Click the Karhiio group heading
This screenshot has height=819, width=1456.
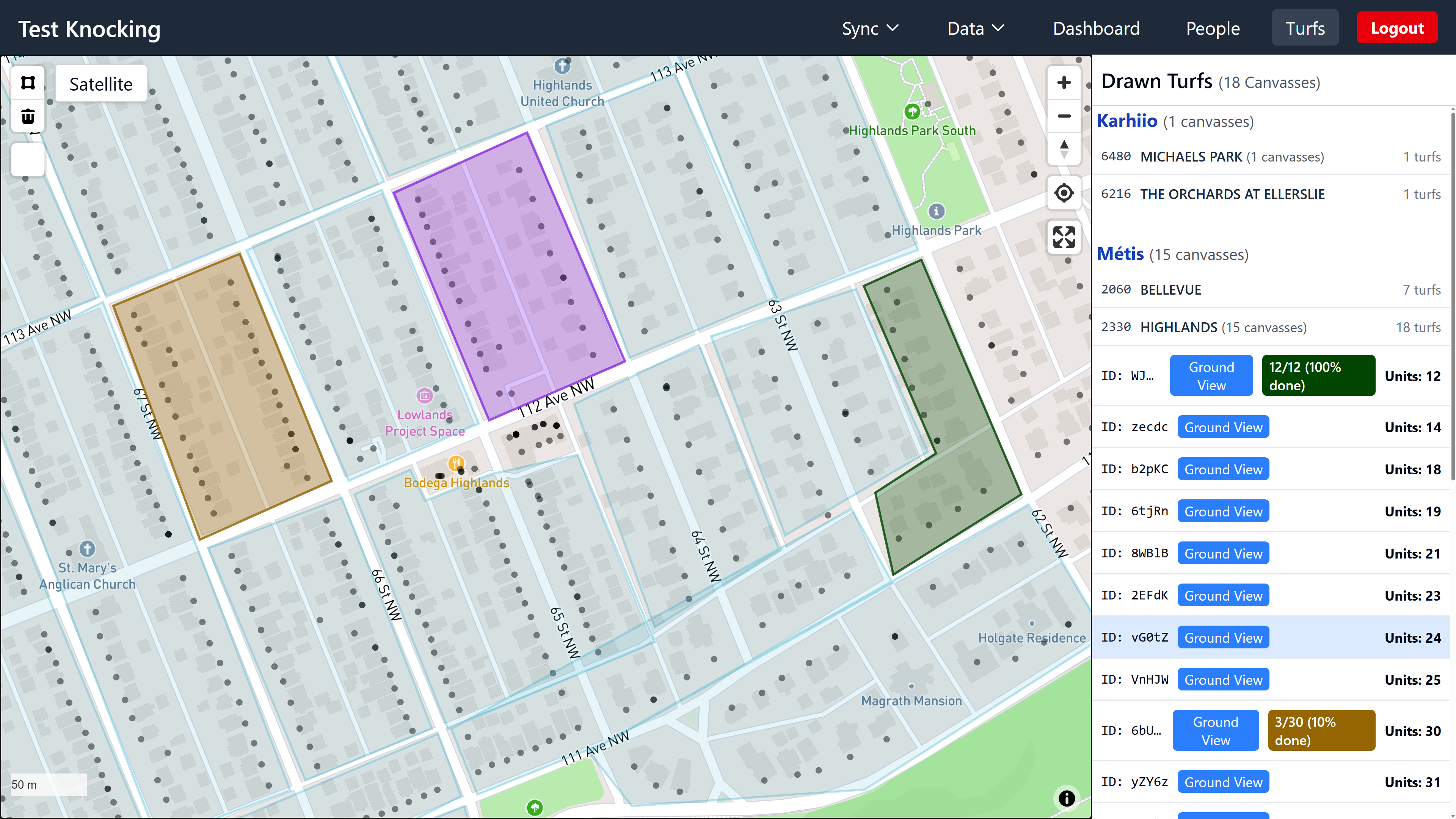tap(1127, 121)
